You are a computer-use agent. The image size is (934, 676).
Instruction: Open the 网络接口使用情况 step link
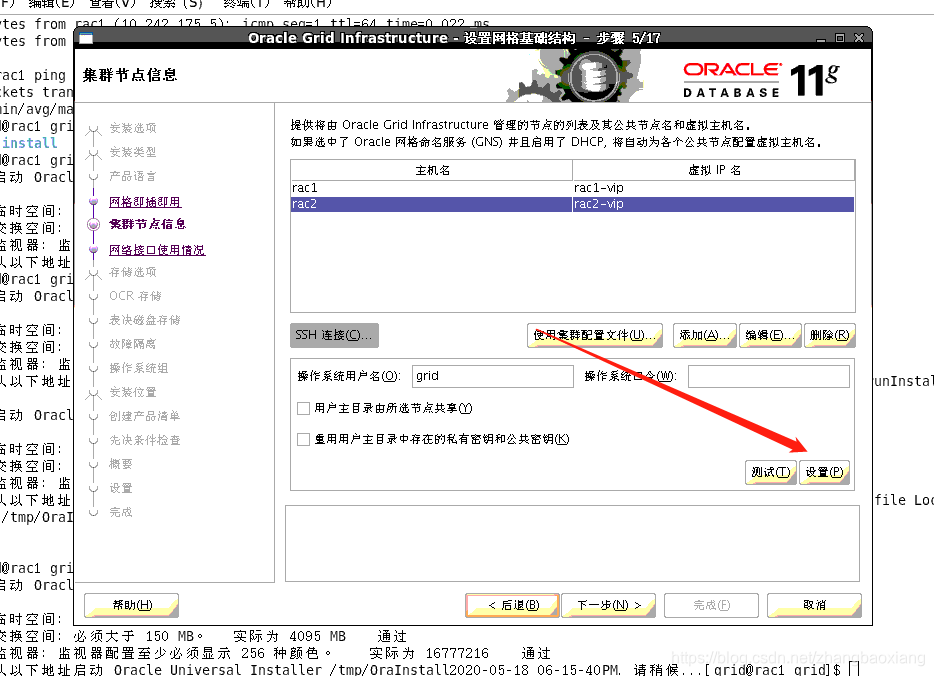157,250
